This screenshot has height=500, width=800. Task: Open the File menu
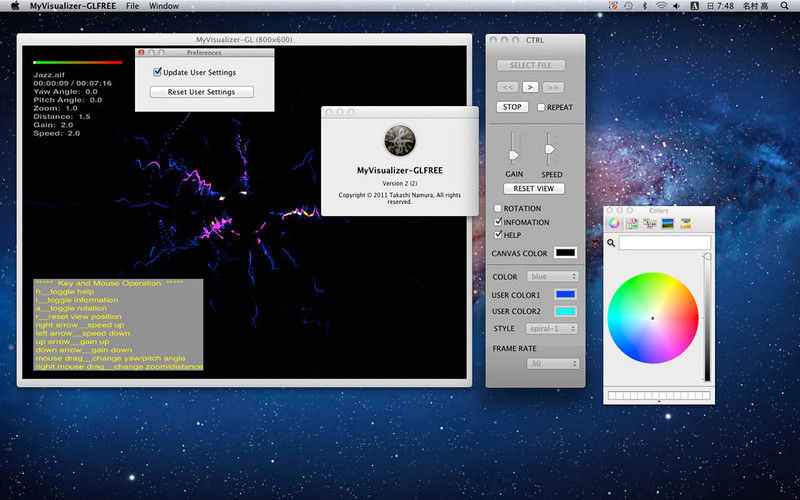pyautogui.click(x=132, y=6)
